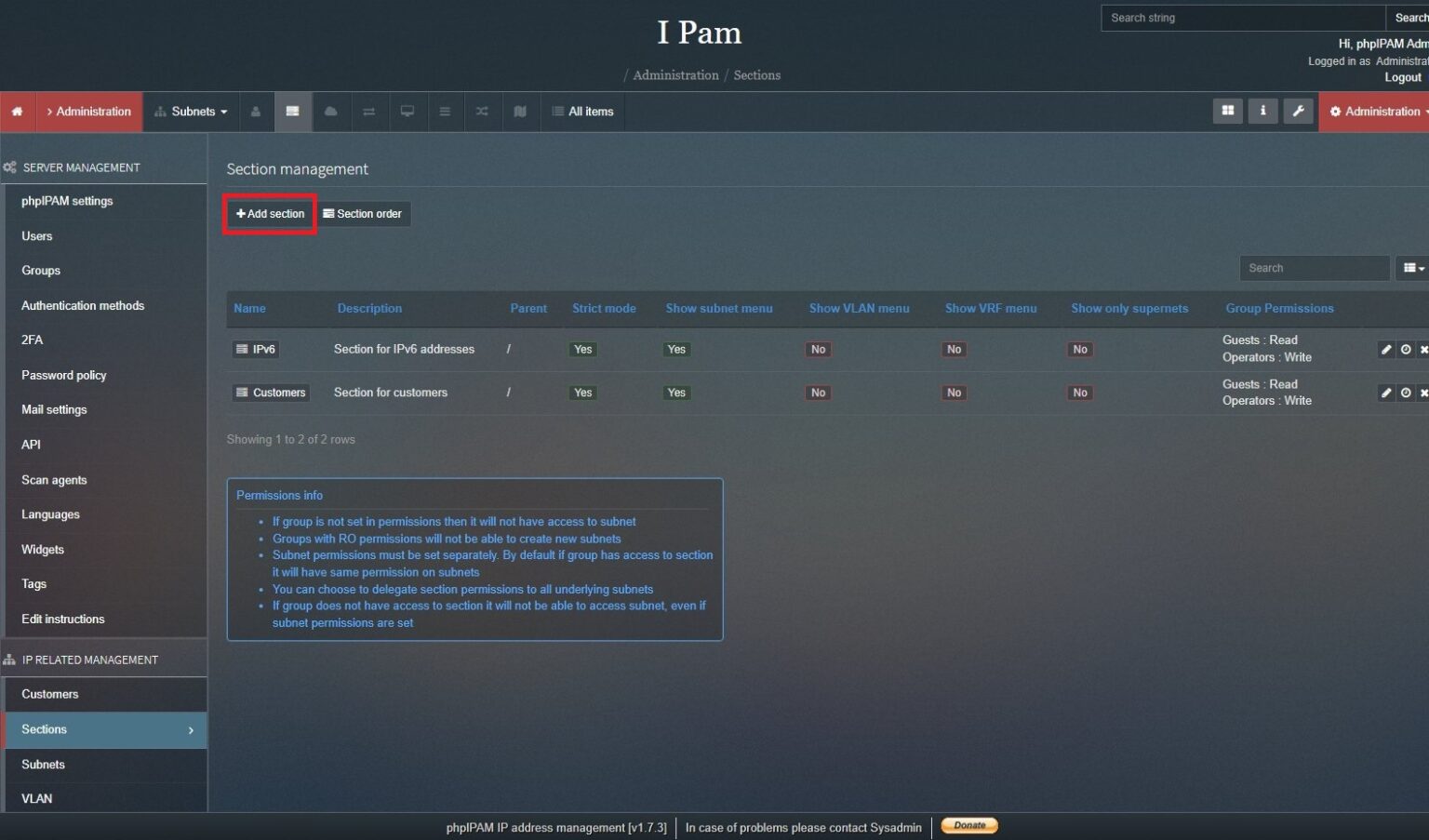1429x840 pixels.
Task: Select Users in the server management sidebar
Action: coord(37,236)
